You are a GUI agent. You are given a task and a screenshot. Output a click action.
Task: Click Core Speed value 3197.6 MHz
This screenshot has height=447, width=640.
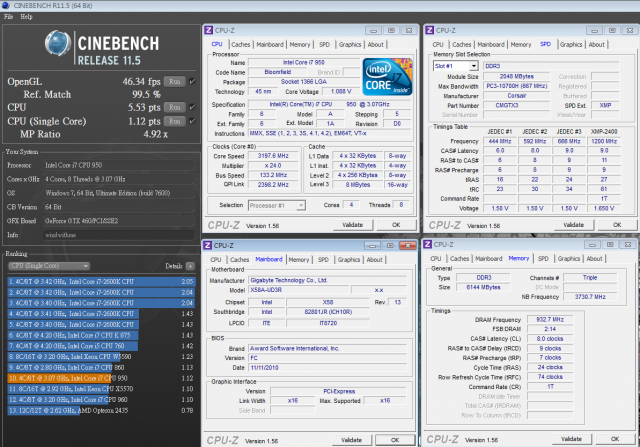[273, 156]
